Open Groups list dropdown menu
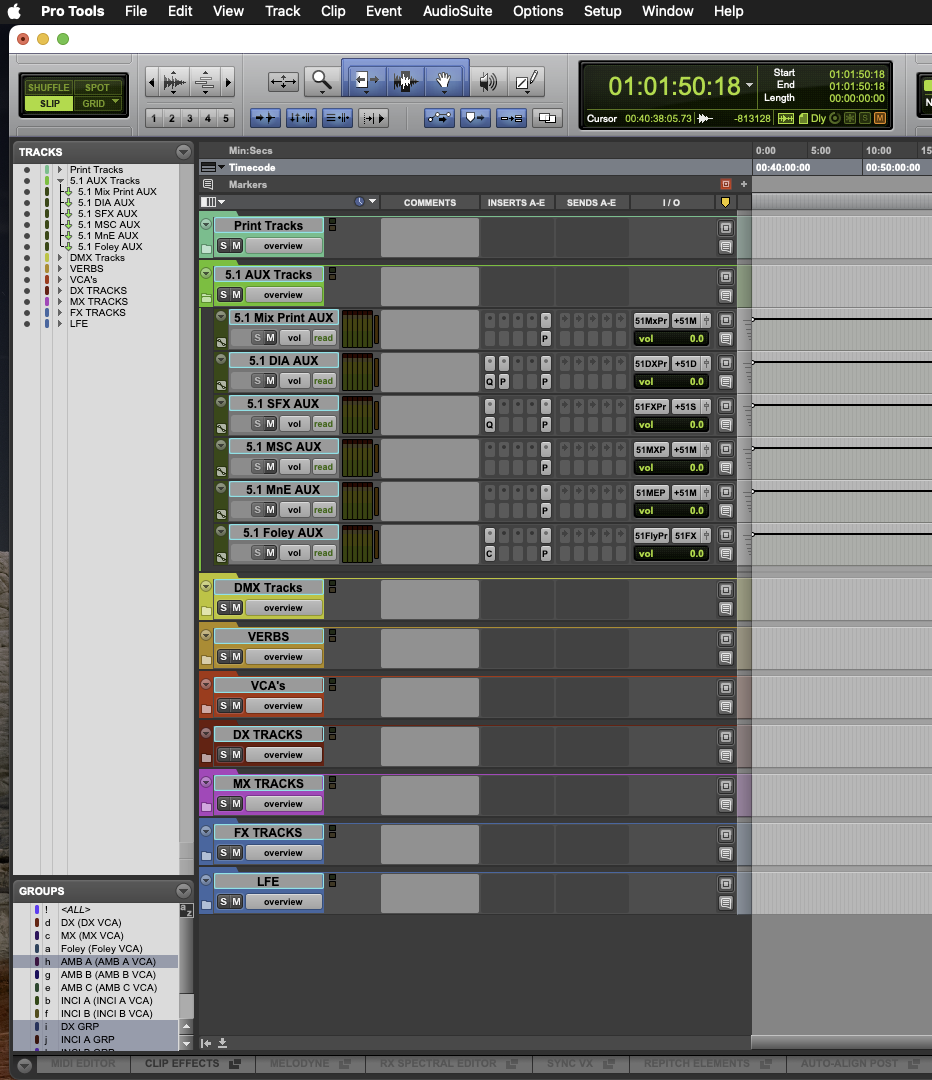The width and height of the screenshot is (932, 1080). click(183, 891)
